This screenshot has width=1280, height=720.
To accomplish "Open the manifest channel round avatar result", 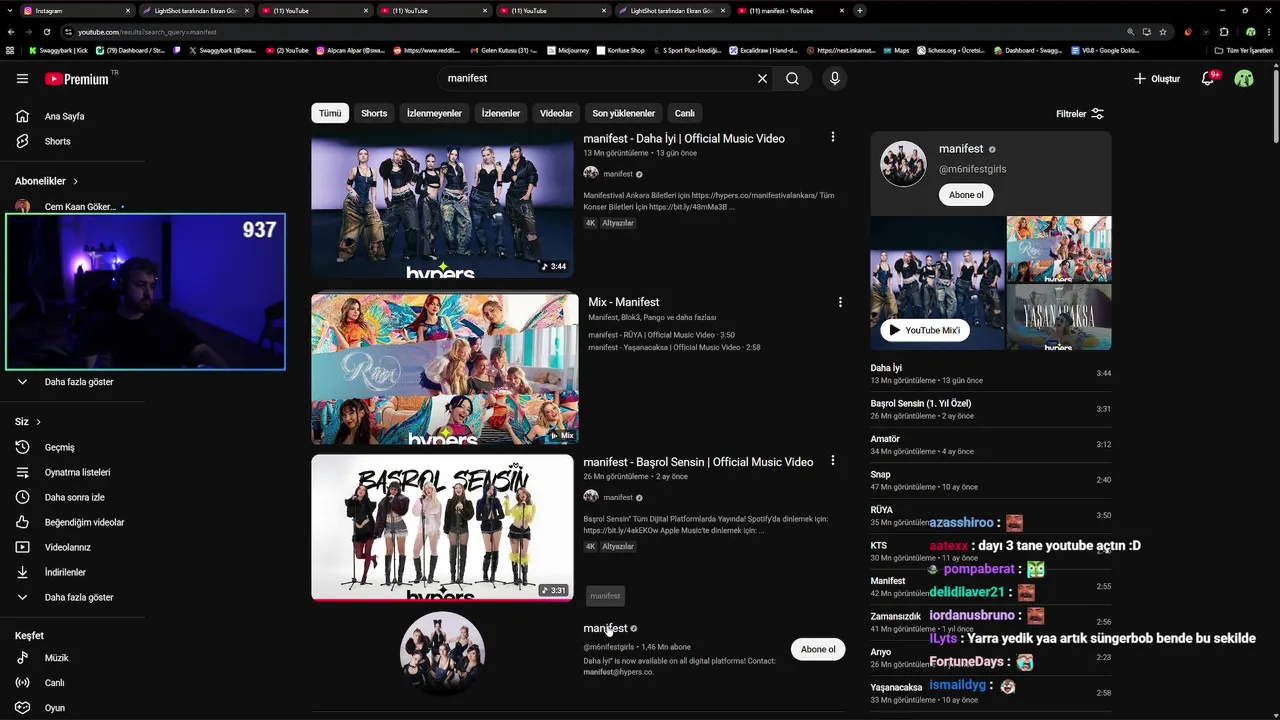I will [x=442, y=653].
